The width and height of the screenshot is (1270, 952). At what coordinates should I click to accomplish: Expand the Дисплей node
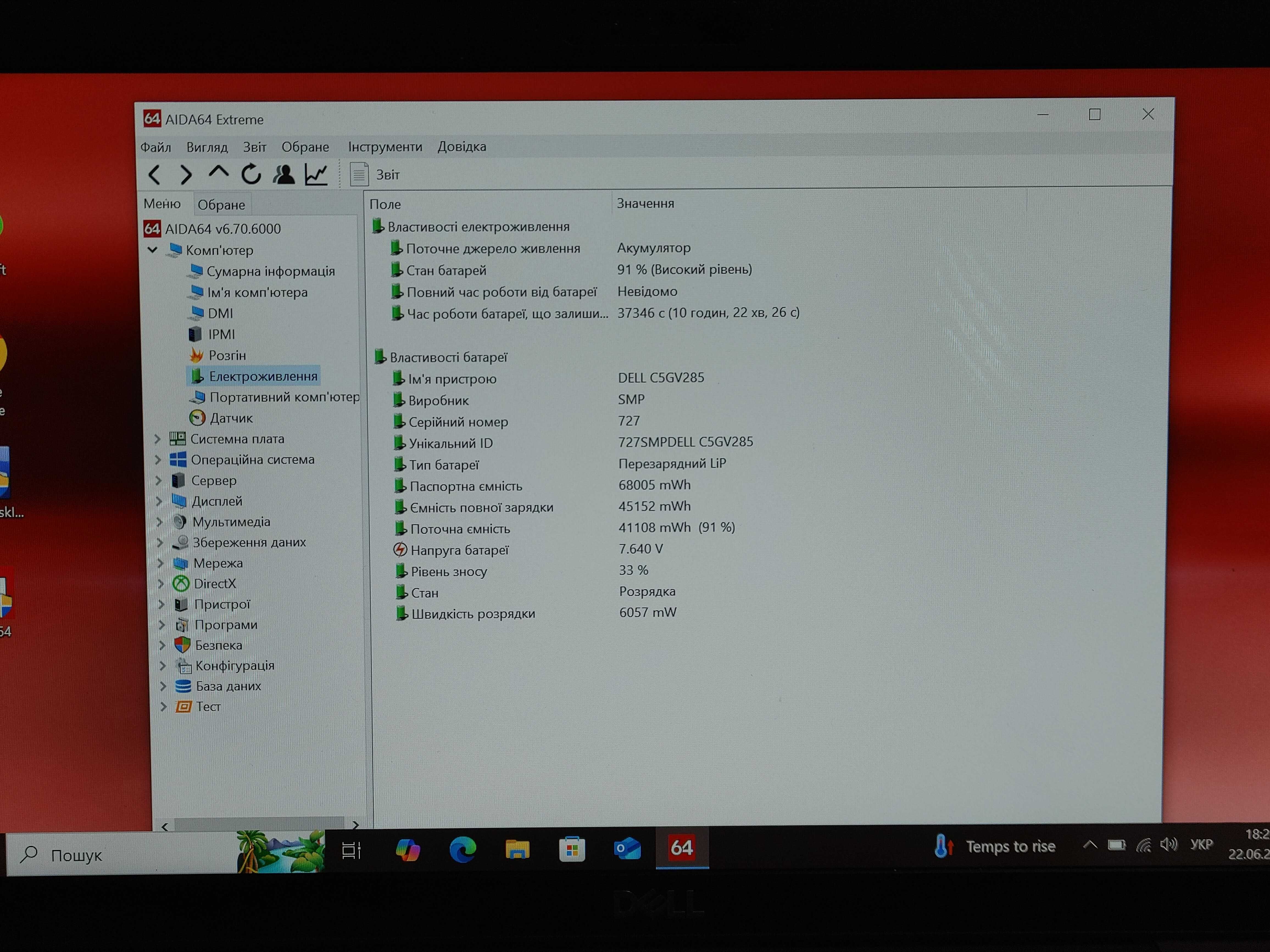[159, 501]
